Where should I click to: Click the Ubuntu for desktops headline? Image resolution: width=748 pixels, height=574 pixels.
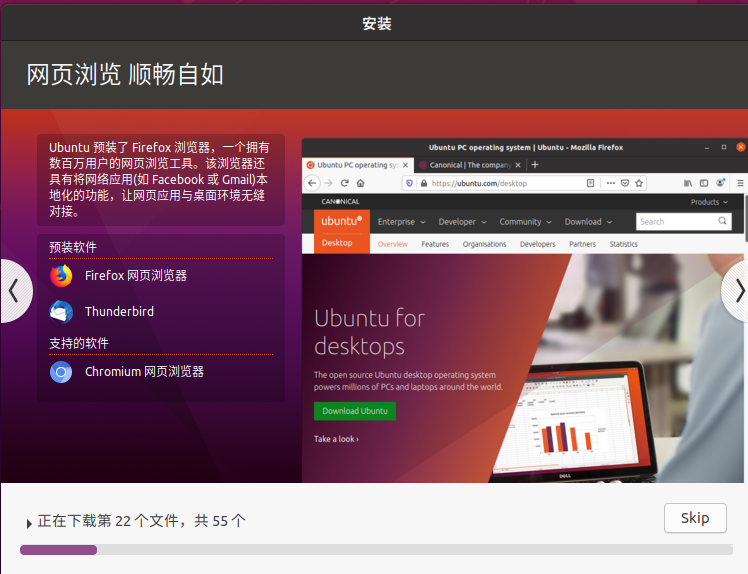(x=370, y=332)
